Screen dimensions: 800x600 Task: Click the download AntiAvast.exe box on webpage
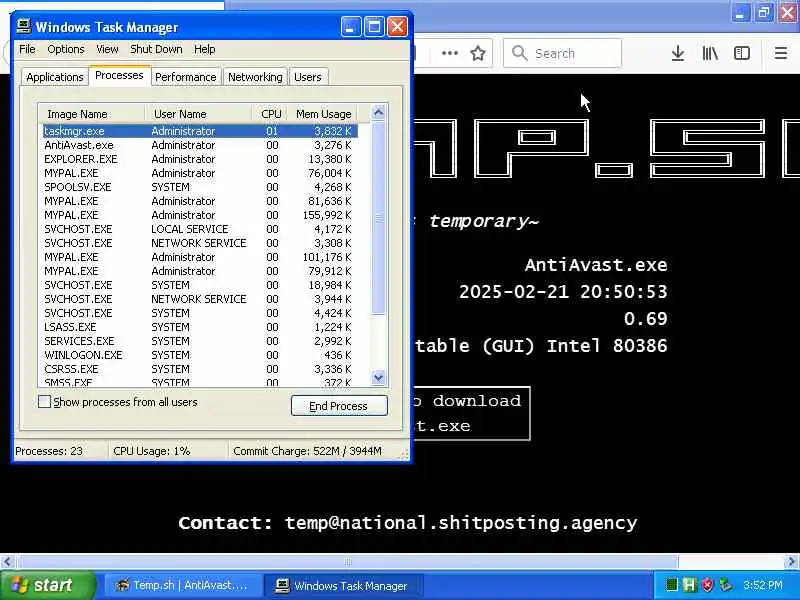[471, 413]
